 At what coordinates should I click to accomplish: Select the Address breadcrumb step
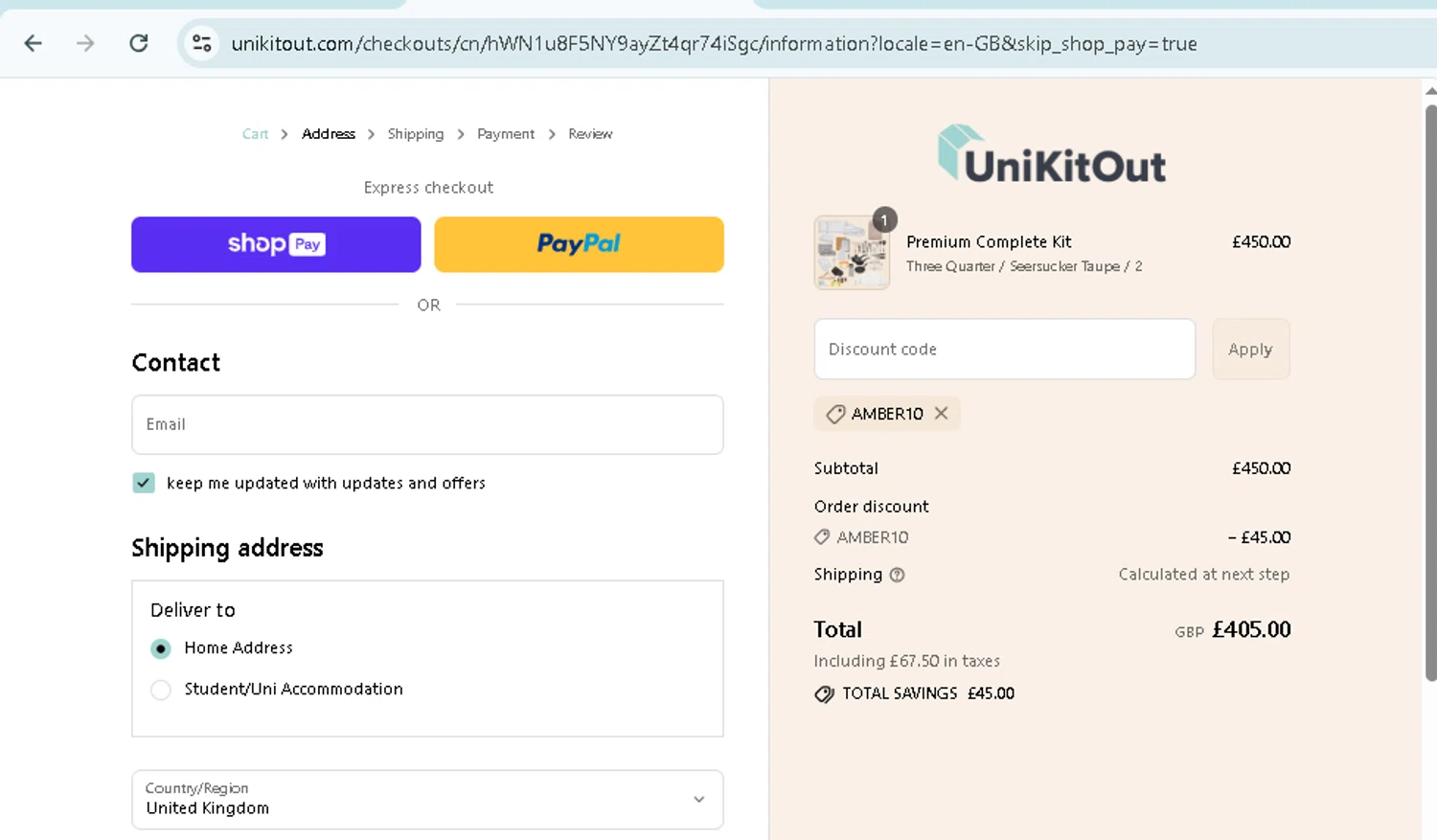click(x=329, y=134)
